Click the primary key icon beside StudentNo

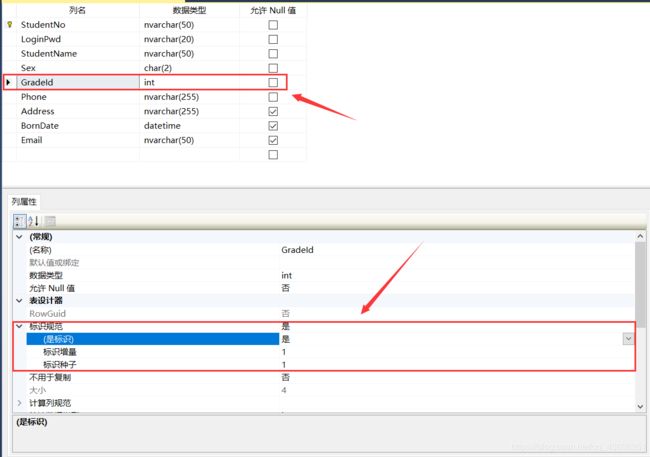(x=10, y=24)
